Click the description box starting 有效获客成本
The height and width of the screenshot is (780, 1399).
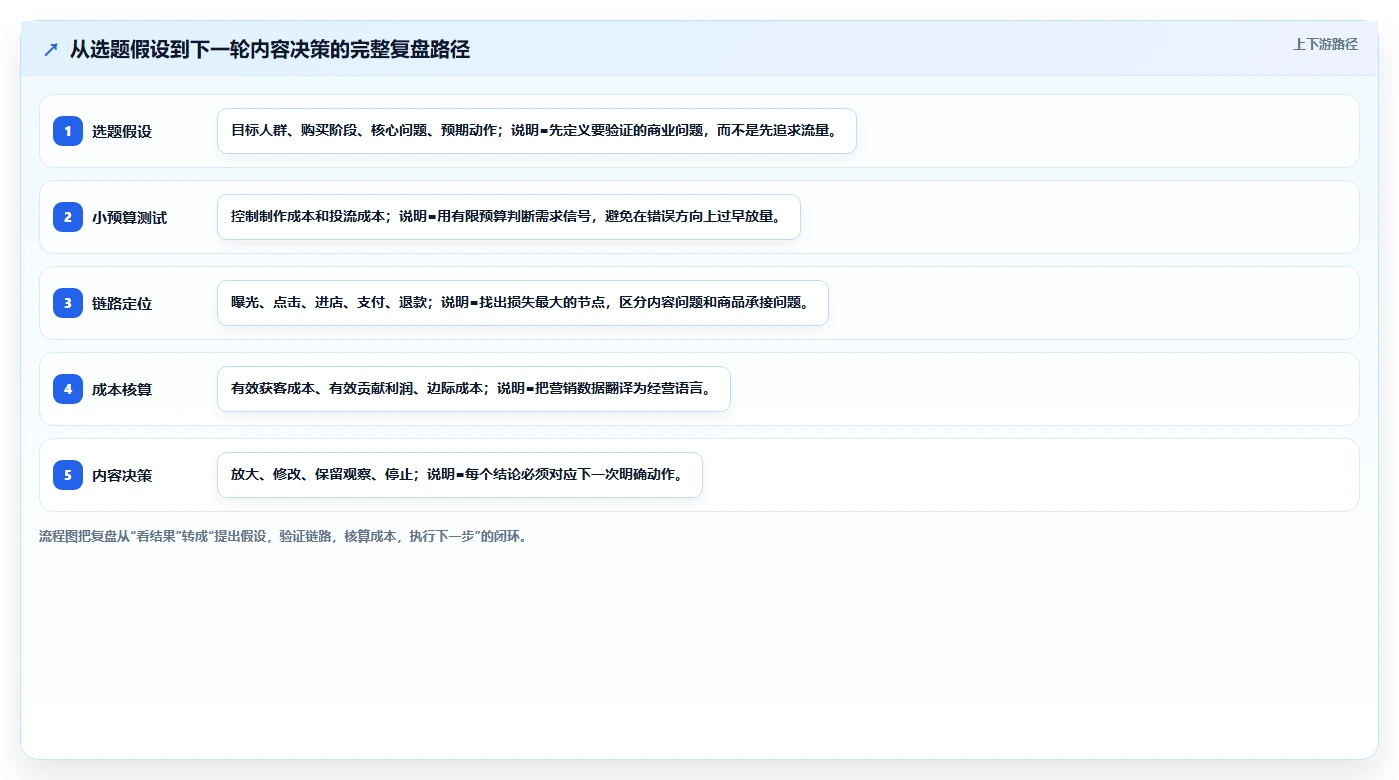pyautogui.click(x=474, y=389)
